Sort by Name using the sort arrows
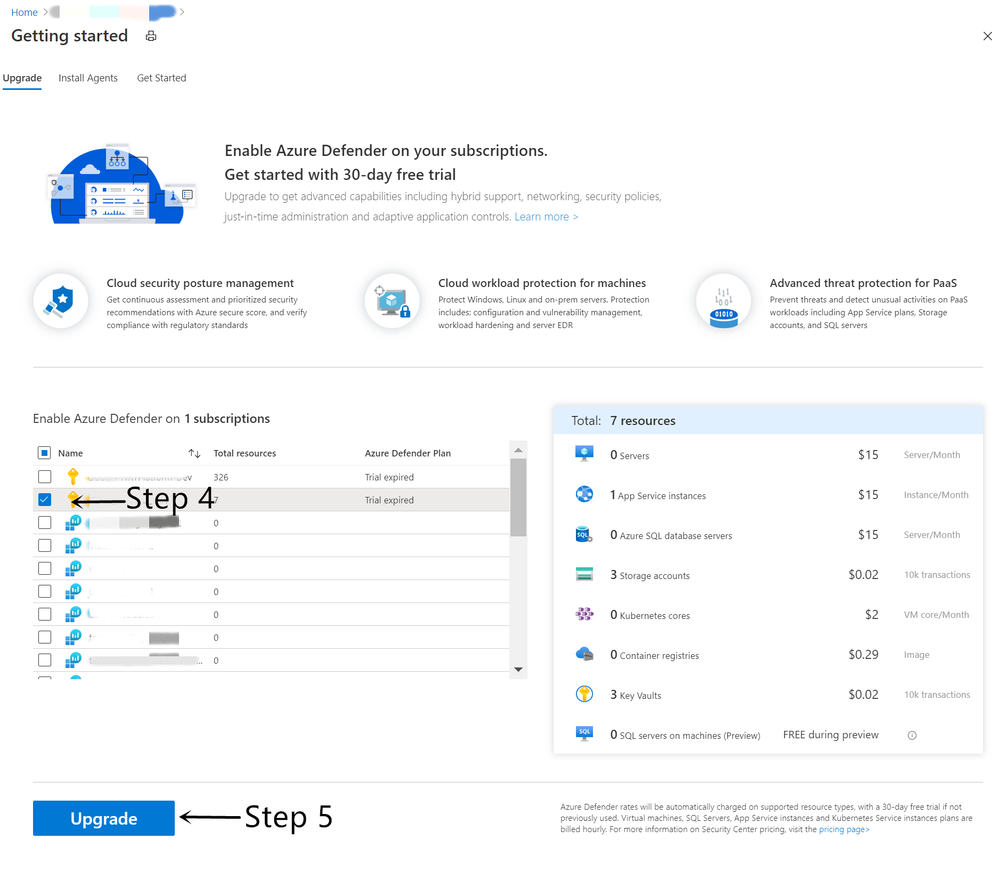Viewport: 999px width, 874px height. tap(194, 454)
